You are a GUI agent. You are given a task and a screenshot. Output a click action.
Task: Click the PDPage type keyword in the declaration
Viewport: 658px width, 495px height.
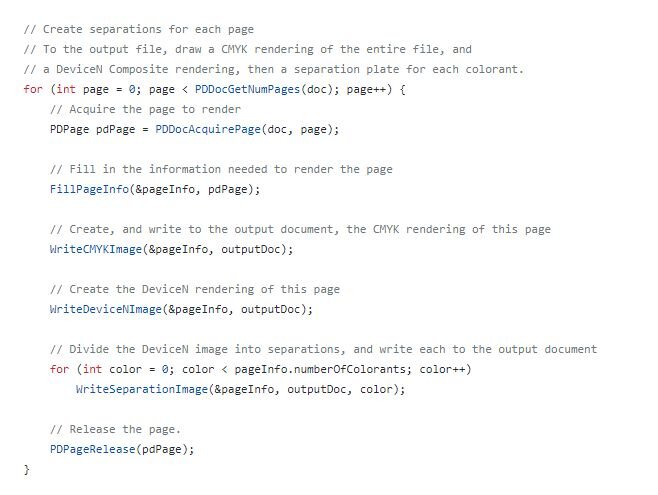tap(69, 129)
